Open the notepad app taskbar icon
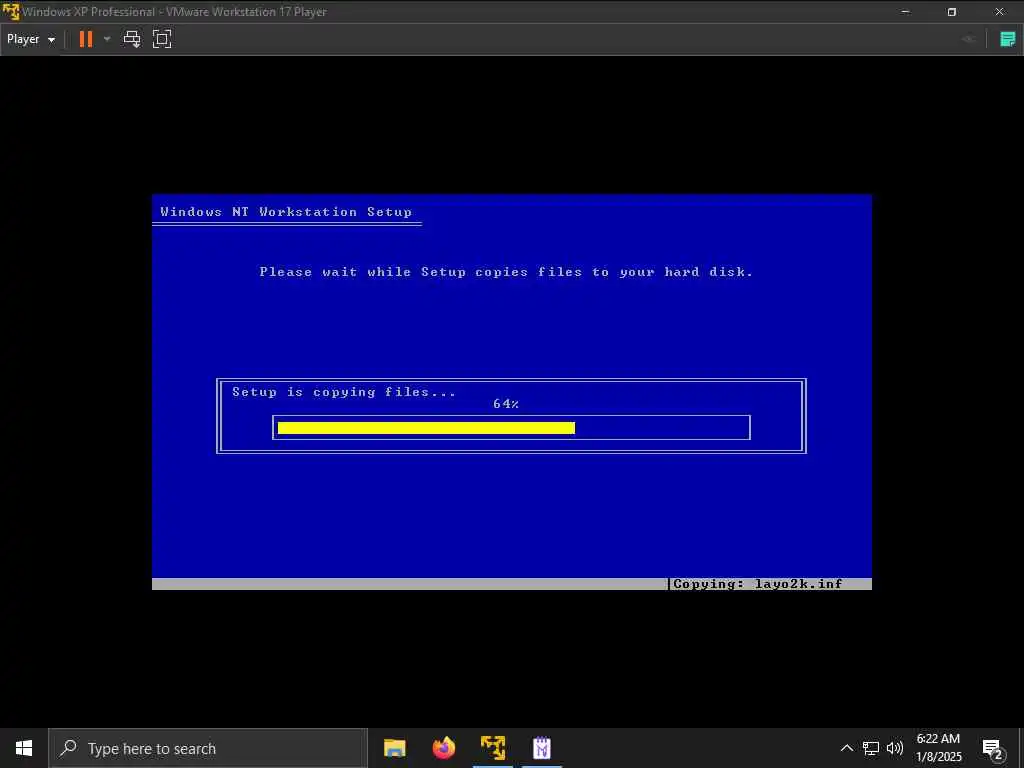The width and height of the screenshot is (1024, 768). tap(542, 748)
